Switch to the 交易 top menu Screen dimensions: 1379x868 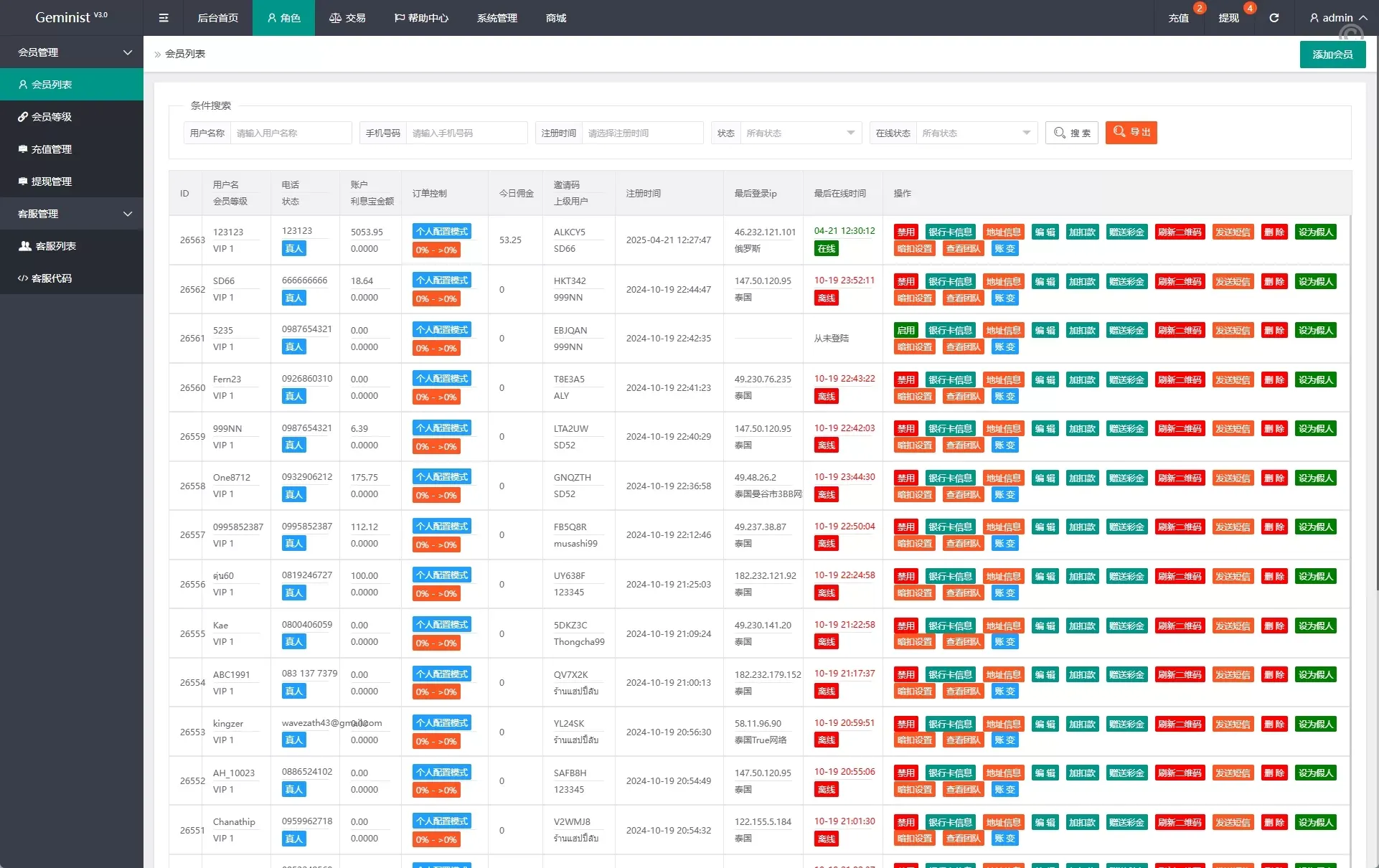[347, 18]
